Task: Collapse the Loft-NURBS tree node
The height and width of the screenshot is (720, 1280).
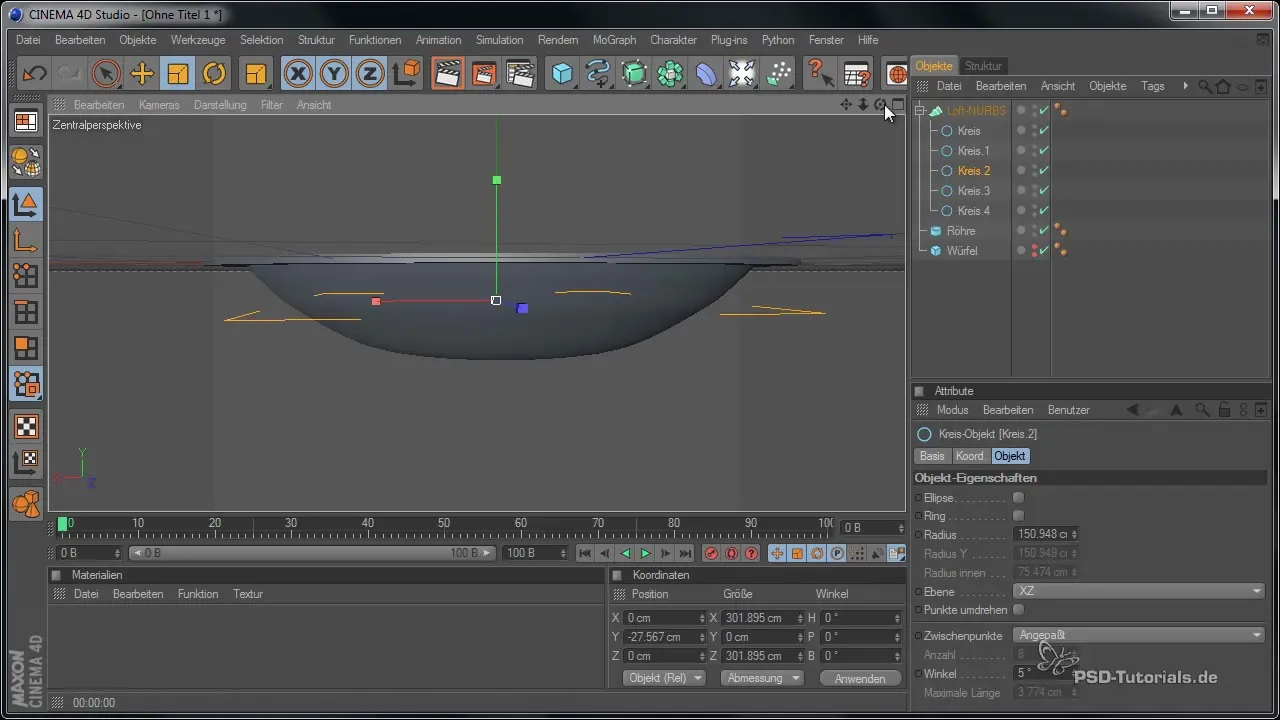Action: click(x=920, y=111)
